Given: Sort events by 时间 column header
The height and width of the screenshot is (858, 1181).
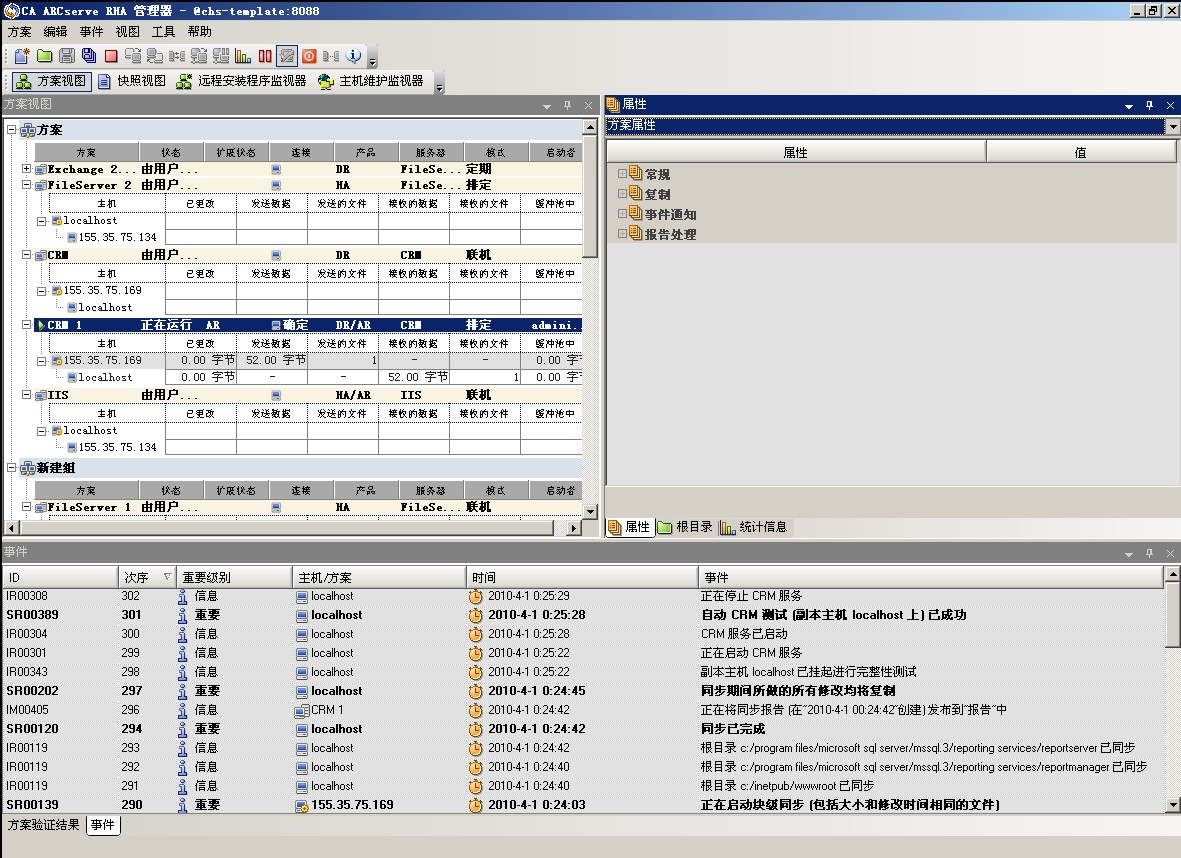Looking at the screenshot, I should pos(581,578).
